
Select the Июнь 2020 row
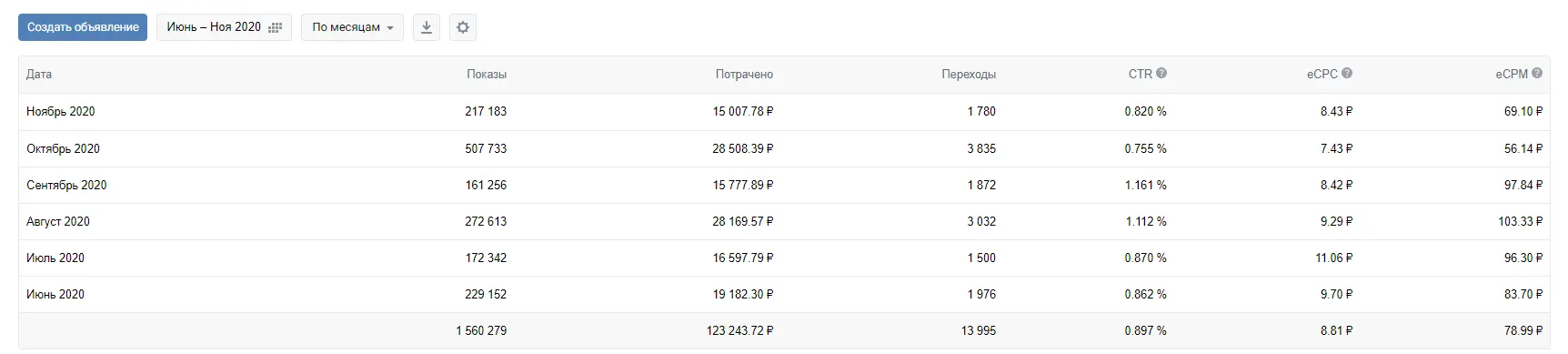tap(784, 294)
